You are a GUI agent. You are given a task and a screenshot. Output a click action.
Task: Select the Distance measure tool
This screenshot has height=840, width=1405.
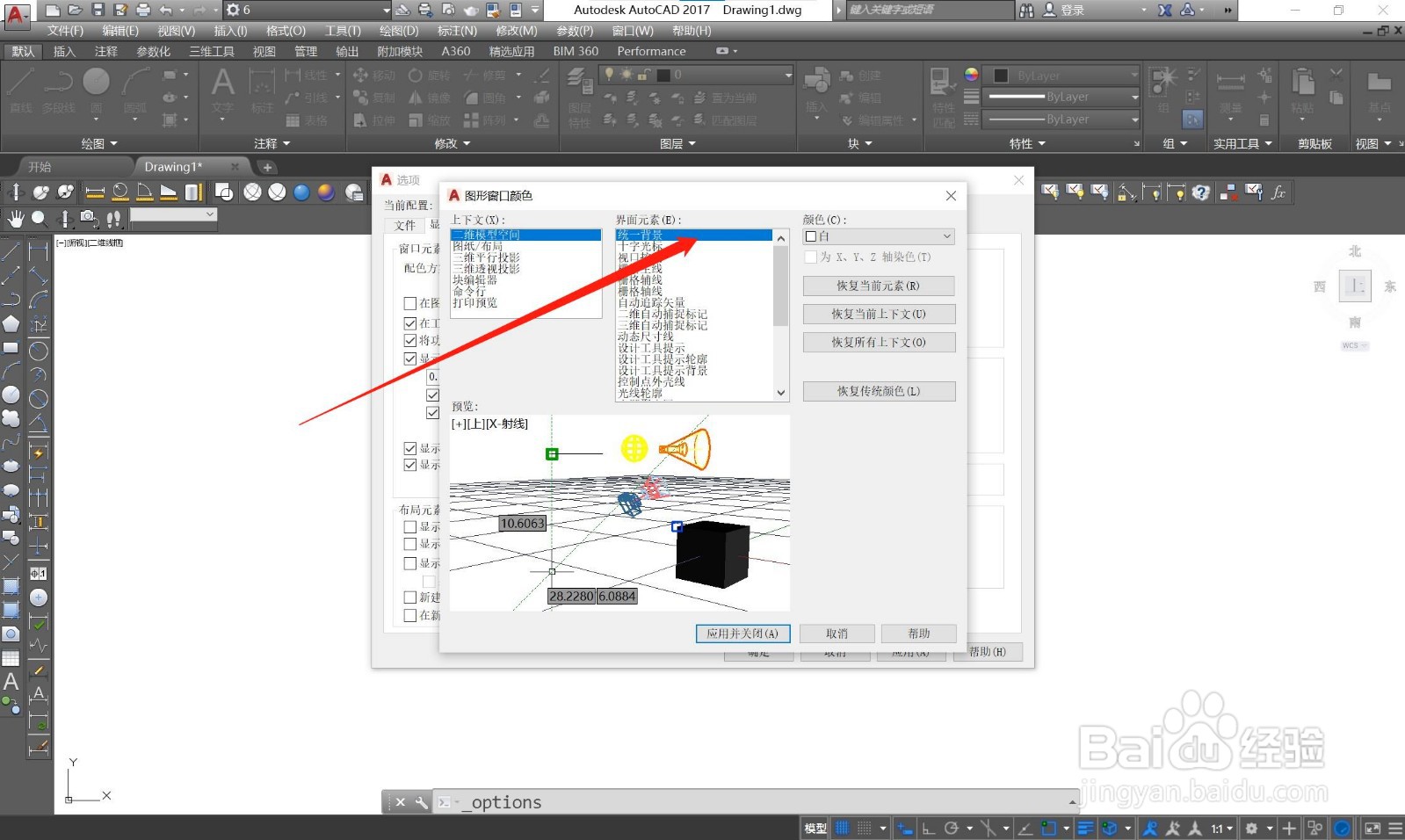[95, 192]
